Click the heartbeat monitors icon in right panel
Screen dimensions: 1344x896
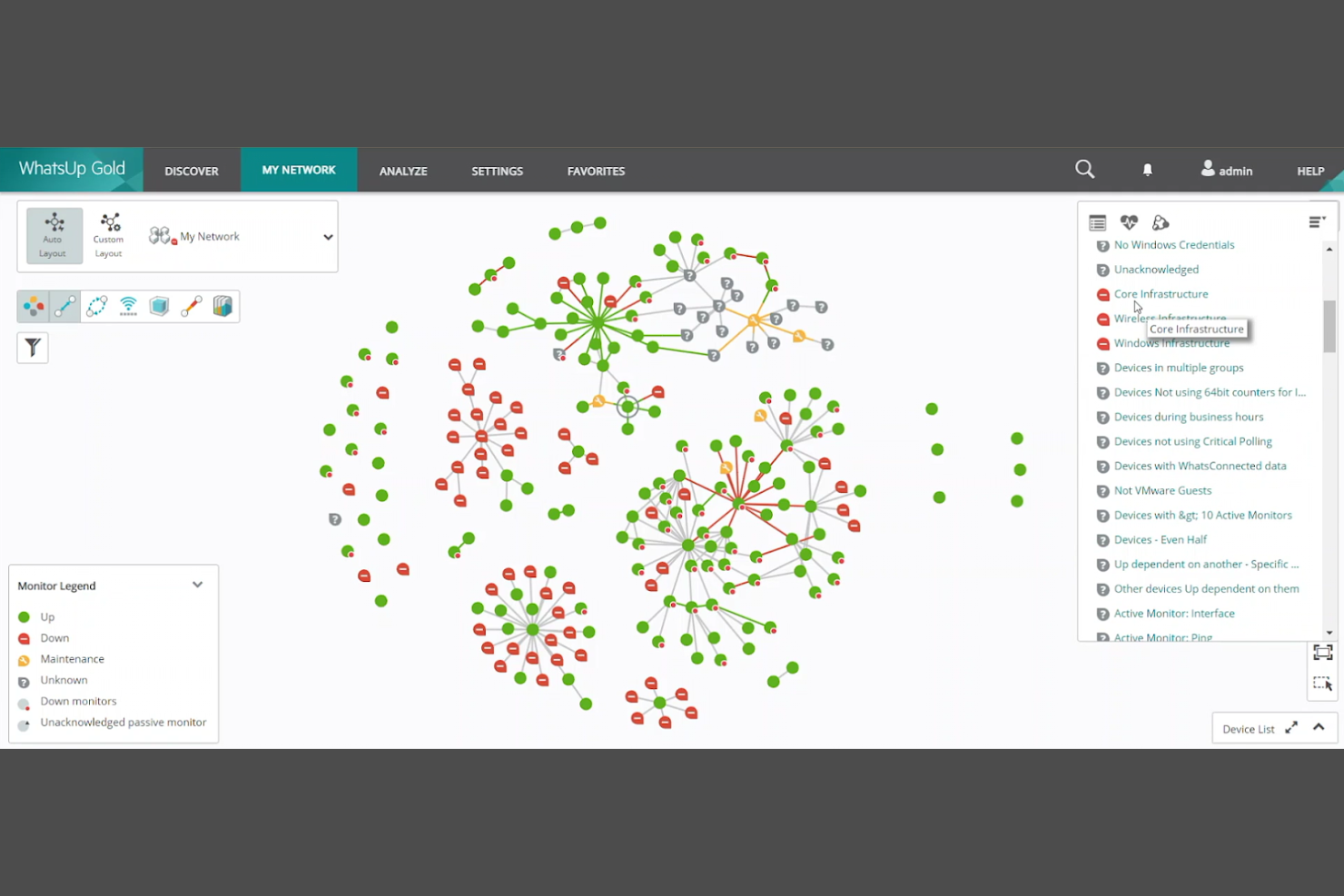pyautogui.click(x=1129, y=222)
